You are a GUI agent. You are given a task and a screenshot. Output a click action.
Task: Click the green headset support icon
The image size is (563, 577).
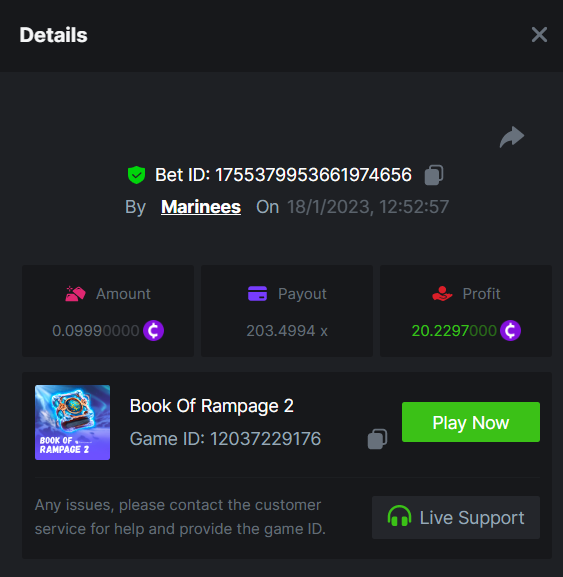399,516
